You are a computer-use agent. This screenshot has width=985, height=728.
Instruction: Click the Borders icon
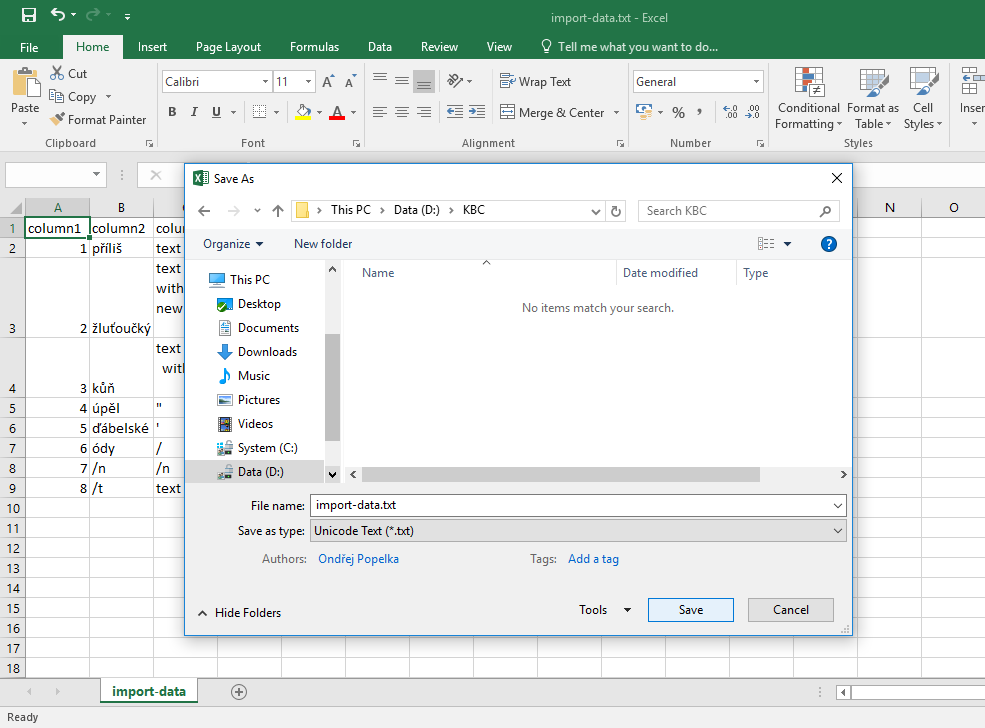[259, 112]
